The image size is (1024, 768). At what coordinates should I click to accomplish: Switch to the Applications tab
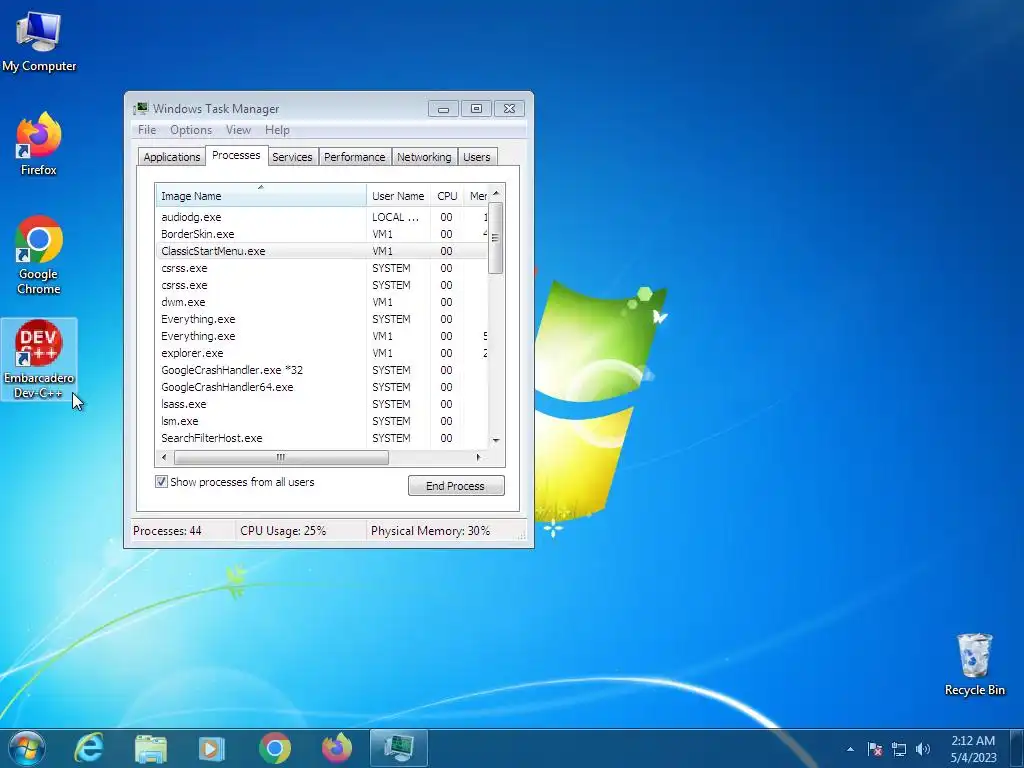[172, 157]
